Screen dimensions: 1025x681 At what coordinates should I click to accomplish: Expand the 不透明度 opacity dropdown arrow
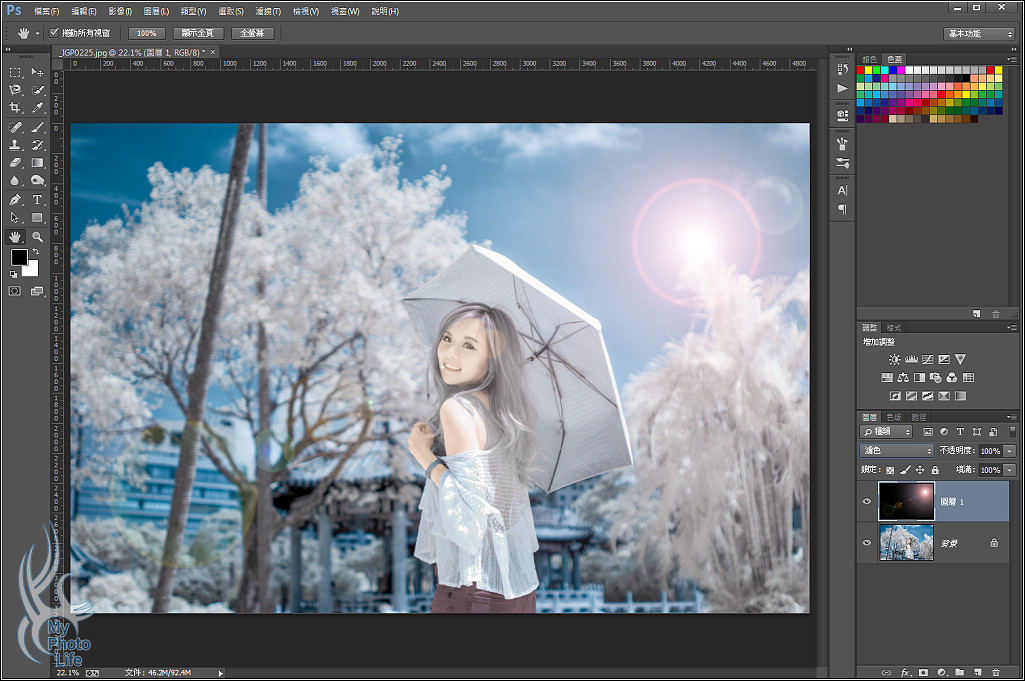1009,451
